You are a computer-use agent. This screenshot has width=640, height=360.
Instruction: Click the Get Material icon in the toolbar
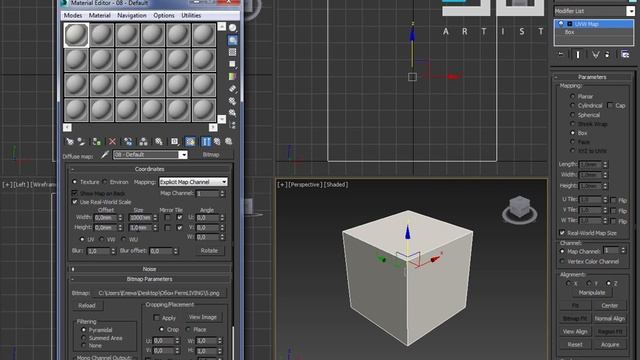tap(70, 142)
